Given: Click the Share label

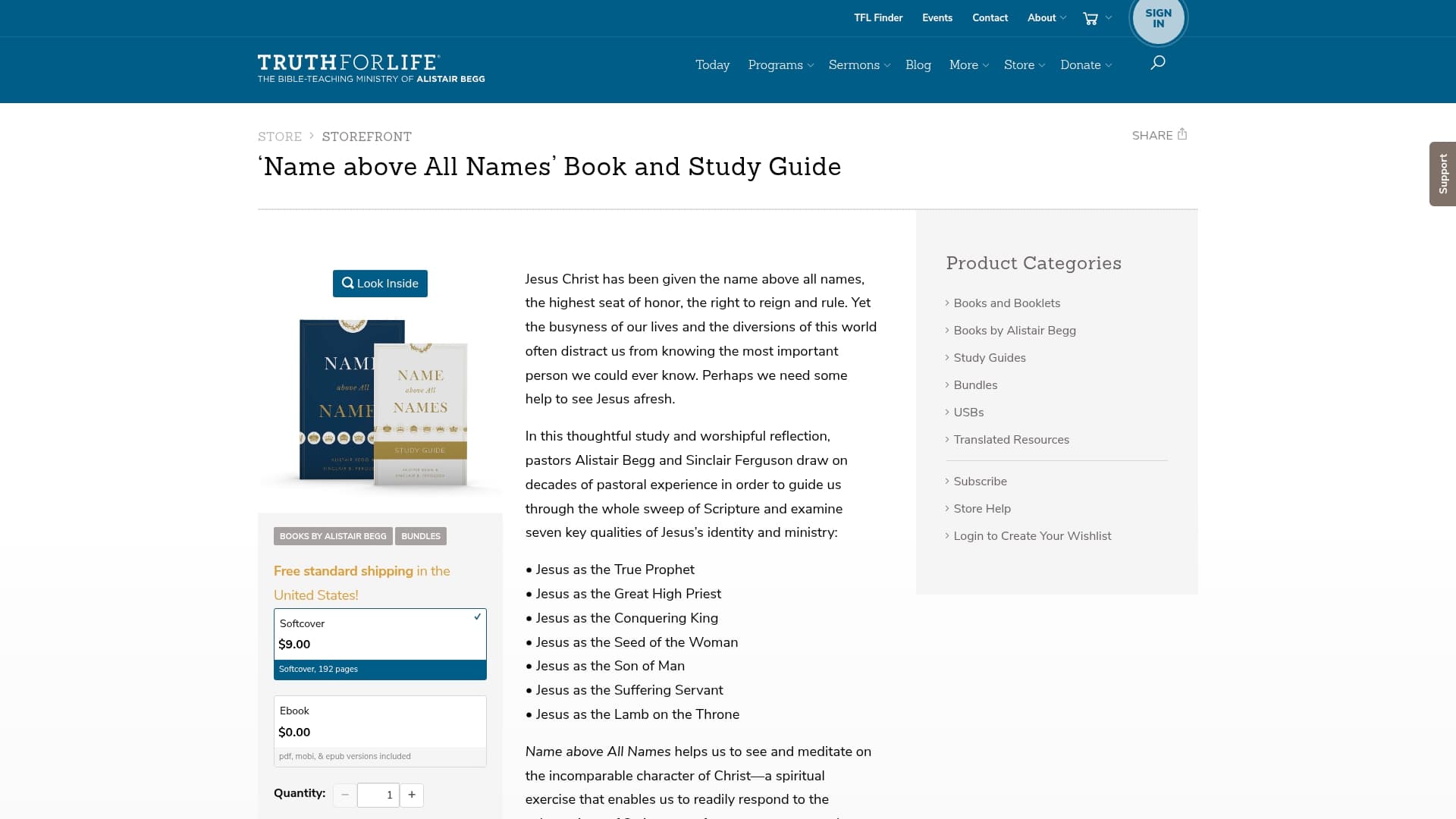Looking at the screenshot, I should (1152, 136).
